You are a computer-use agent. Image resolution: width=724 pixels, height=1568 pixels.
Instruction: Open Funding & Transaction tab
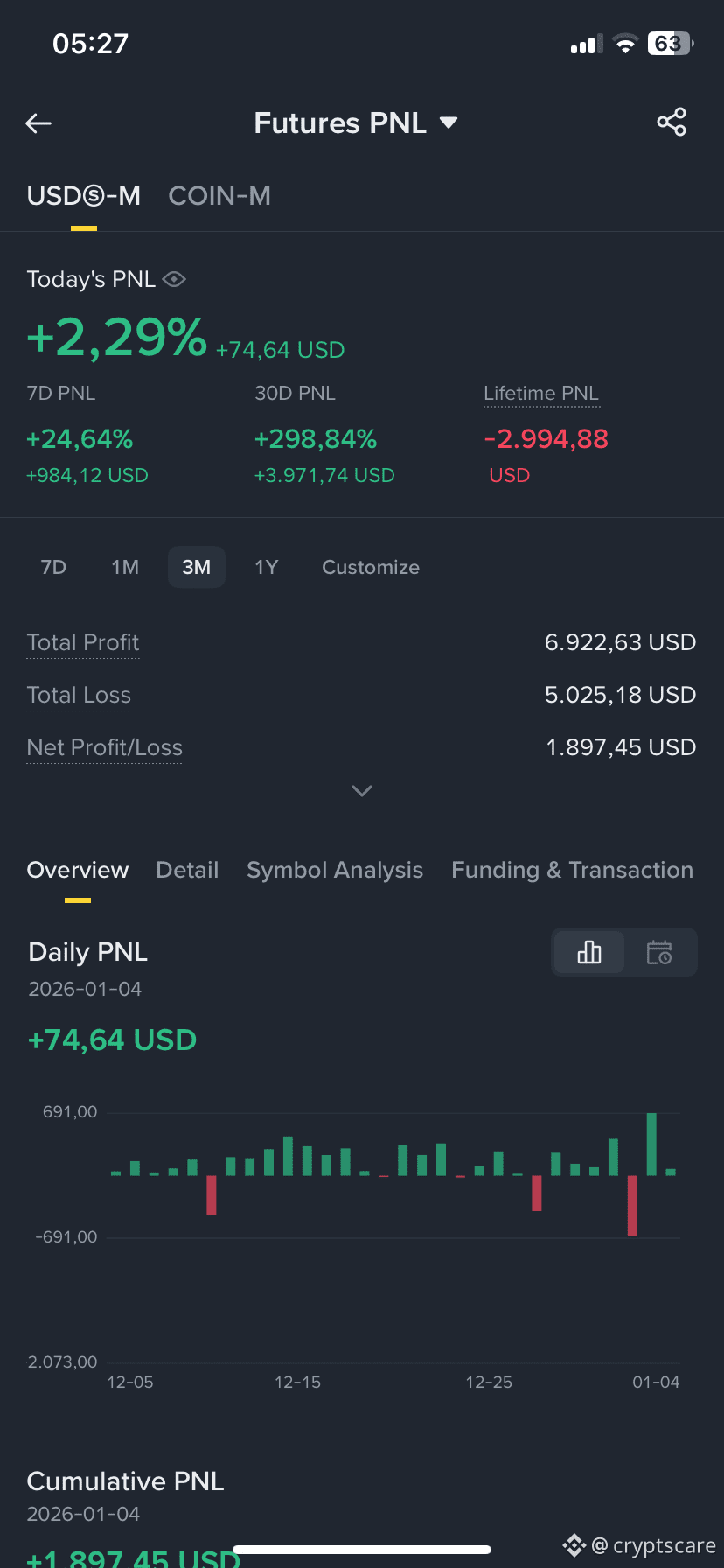tap(572, 870)
